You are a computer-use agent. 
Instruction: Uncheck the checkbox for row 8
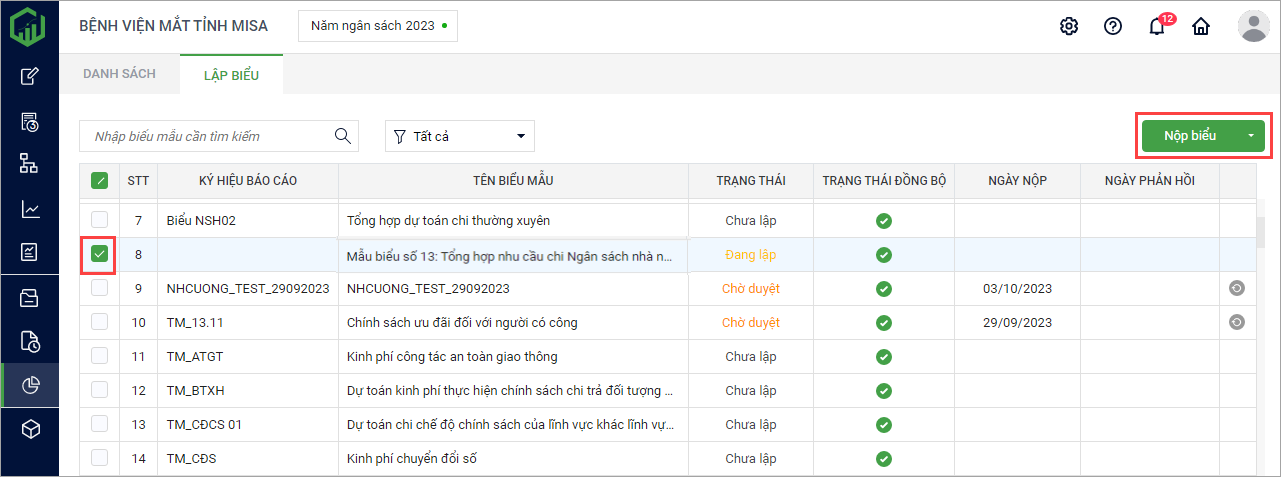[x=99, y=254]
